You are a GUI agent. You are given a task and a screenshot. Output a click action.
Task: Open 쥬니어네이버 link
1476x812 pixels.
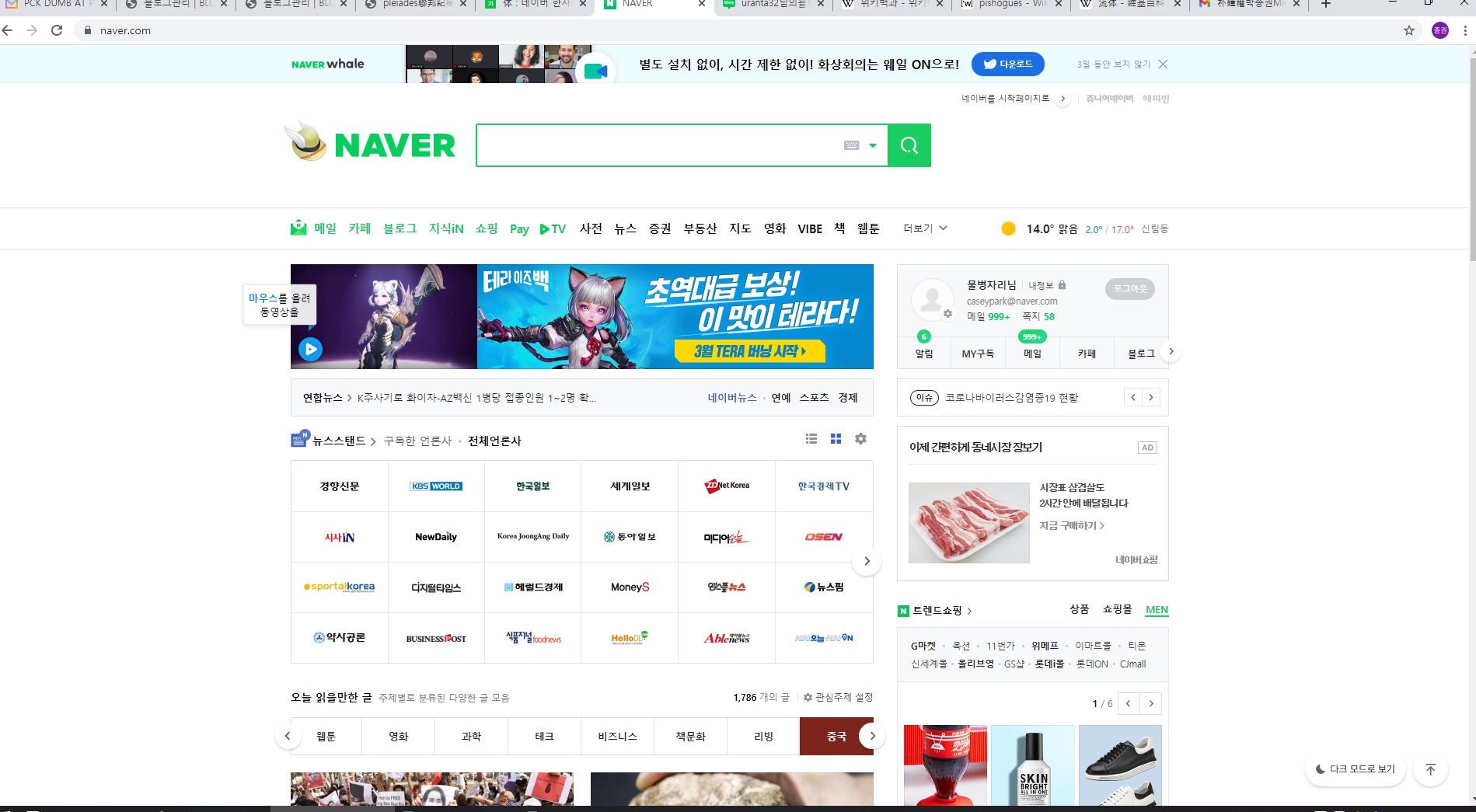[1109, 99]
